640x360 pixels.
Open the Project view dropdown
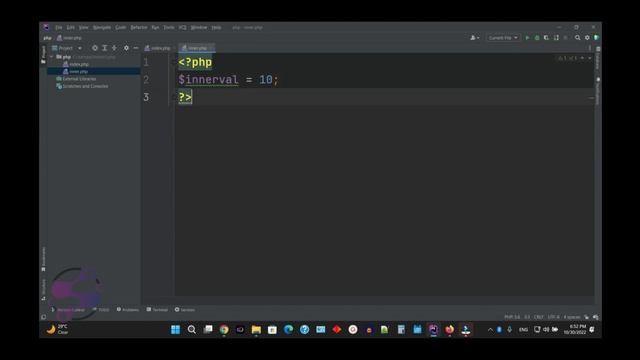67,48
